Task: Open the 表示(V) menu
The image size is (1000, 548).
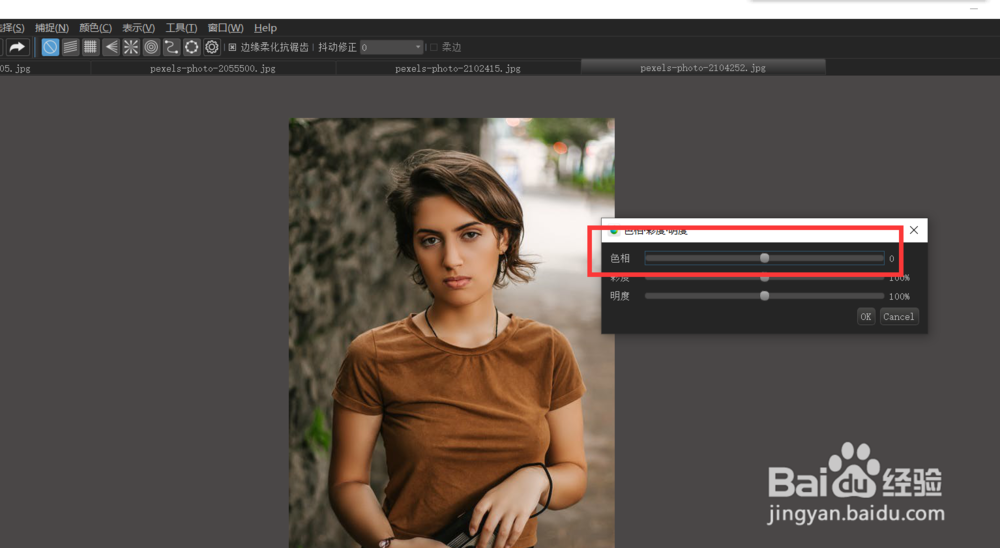Action: coord(138,28)
